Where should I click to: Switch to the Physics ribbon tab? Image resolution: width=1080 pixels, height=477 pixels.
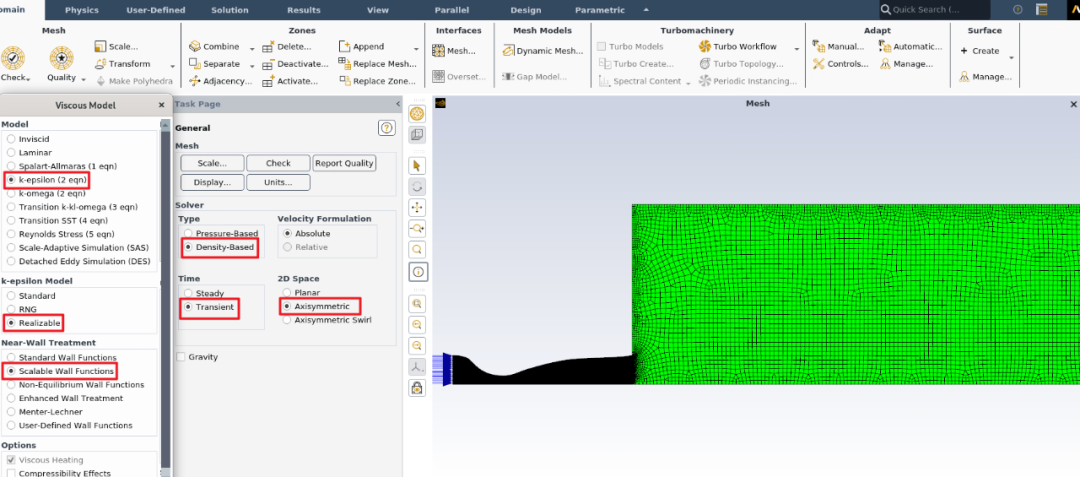pyautogui.click(x=82, y=10)
